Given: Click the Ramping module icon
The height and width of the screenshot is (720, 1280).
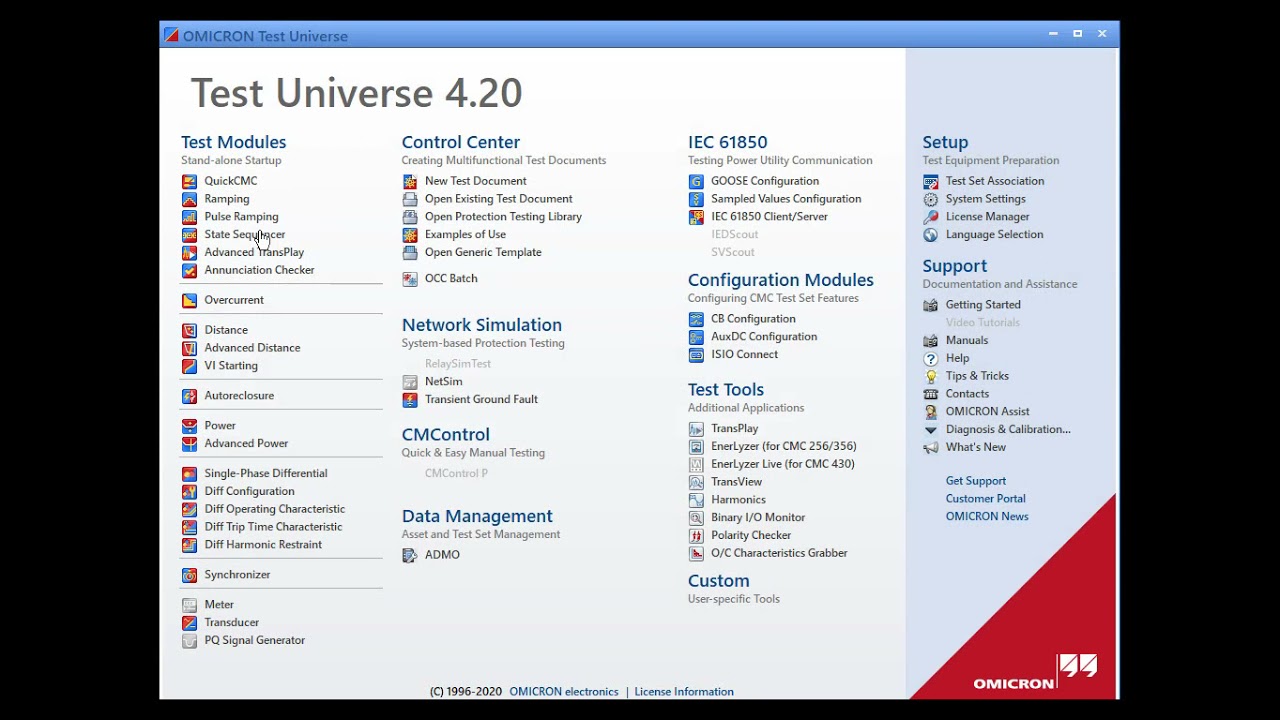Looking at the screenshot, I should pos(189,199).
